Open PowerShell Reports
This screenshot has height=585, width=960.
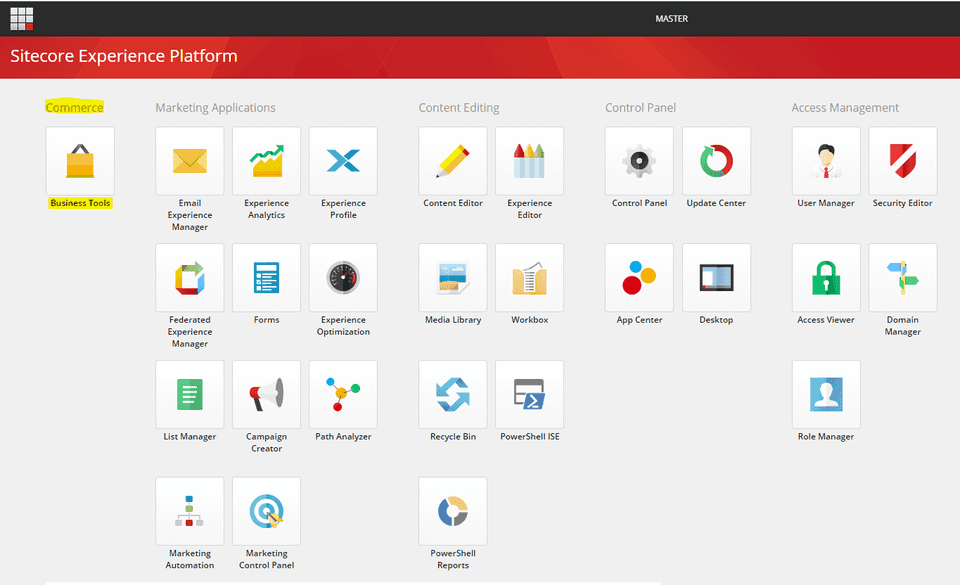click(x=453, y=512)
